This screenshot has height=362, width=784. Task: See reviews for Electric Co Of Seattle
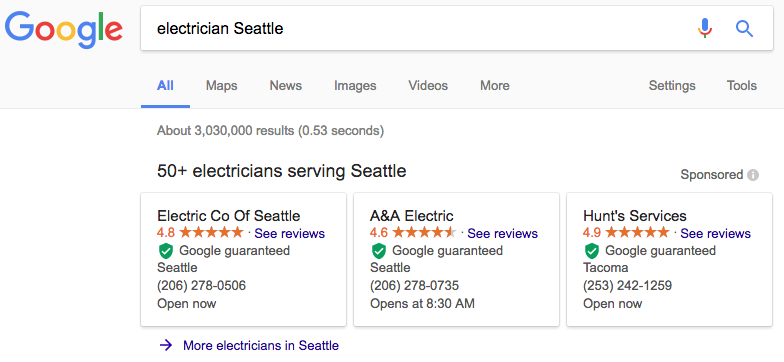(x=290, y=234)
